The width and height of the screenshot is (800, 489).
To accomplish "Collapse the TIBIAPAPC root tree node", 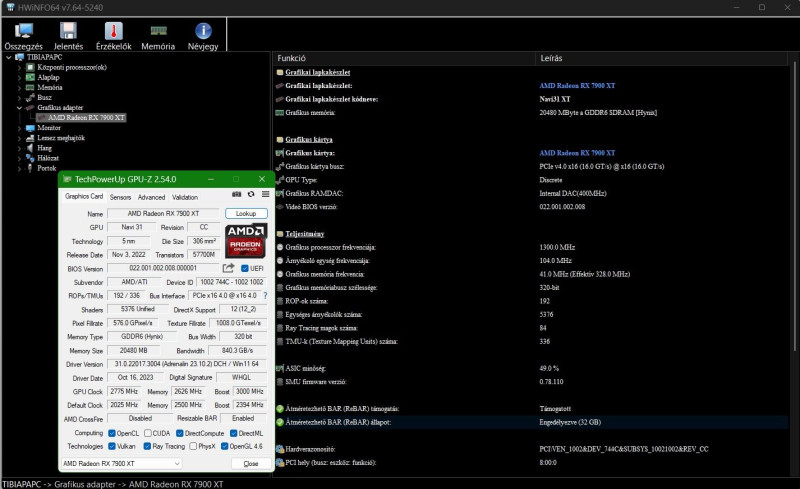I will click(x=9, y=57).
